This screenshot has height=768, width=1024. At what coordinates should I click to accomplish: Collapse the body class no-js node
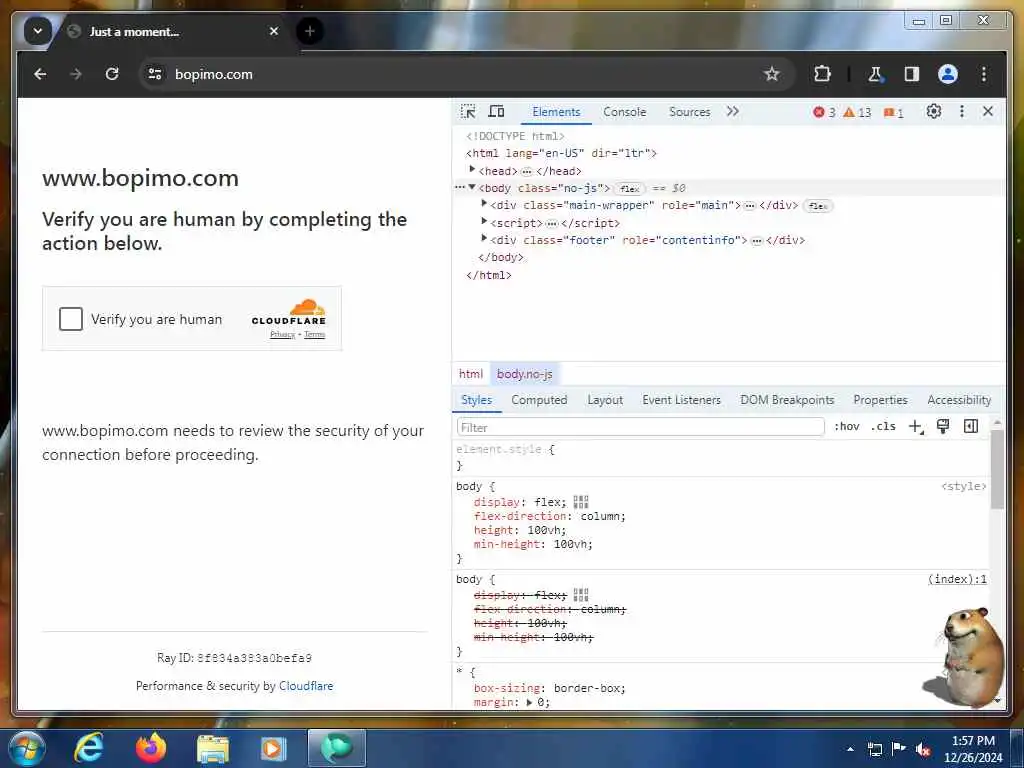tap(472, 187)
